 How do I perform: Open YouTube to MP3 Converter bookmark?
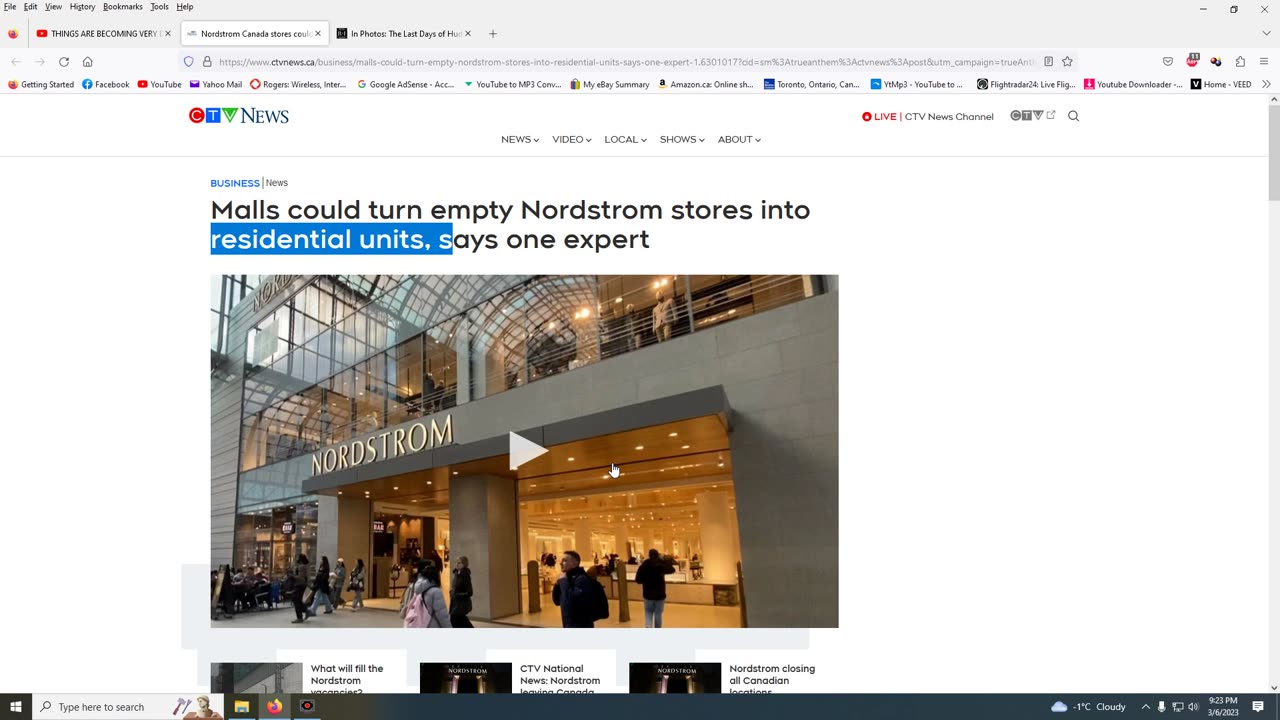[x=512, y=84]
